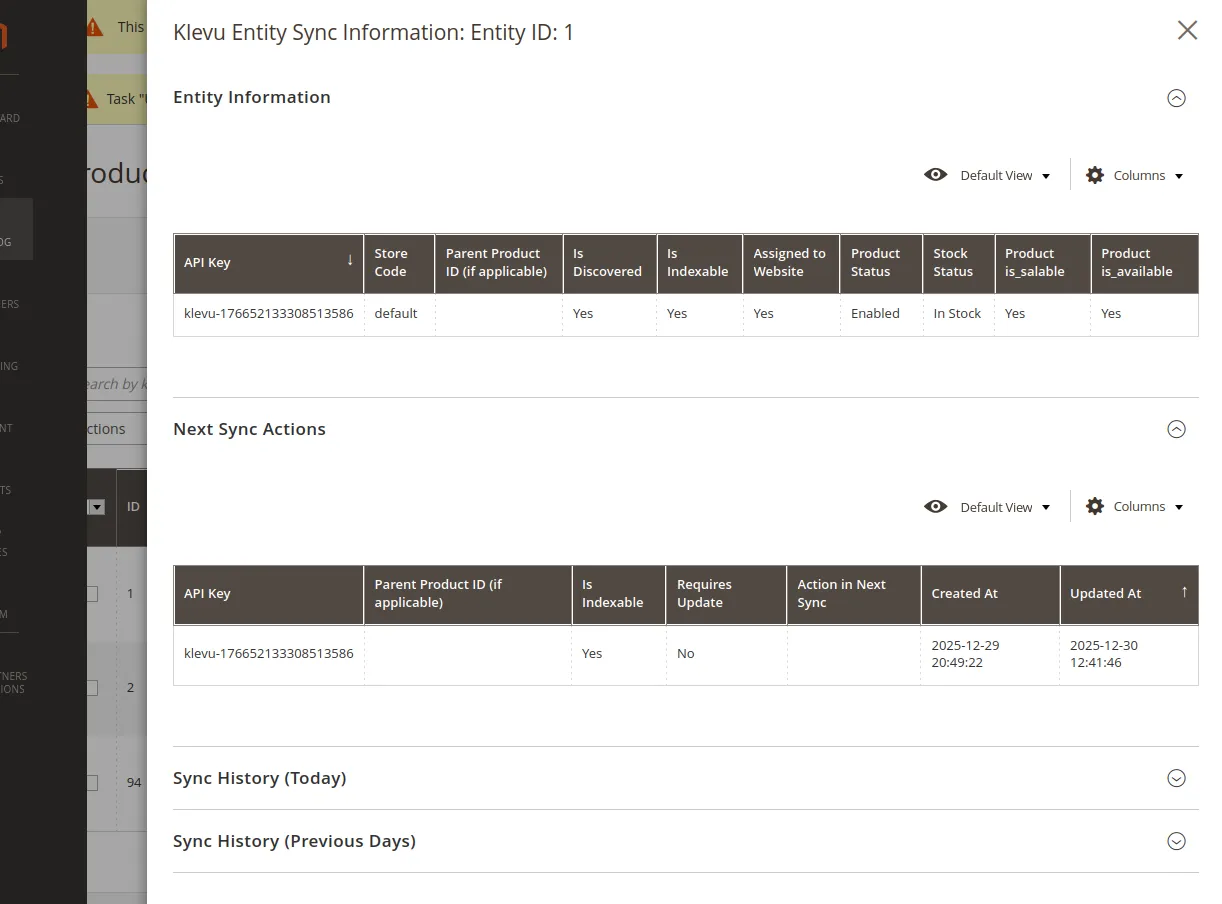The height and width of the screenshot is (904, 1222).
Task: Click the 'In Stock' status cell
Action: pyautogui.click(x=957, y=314)
